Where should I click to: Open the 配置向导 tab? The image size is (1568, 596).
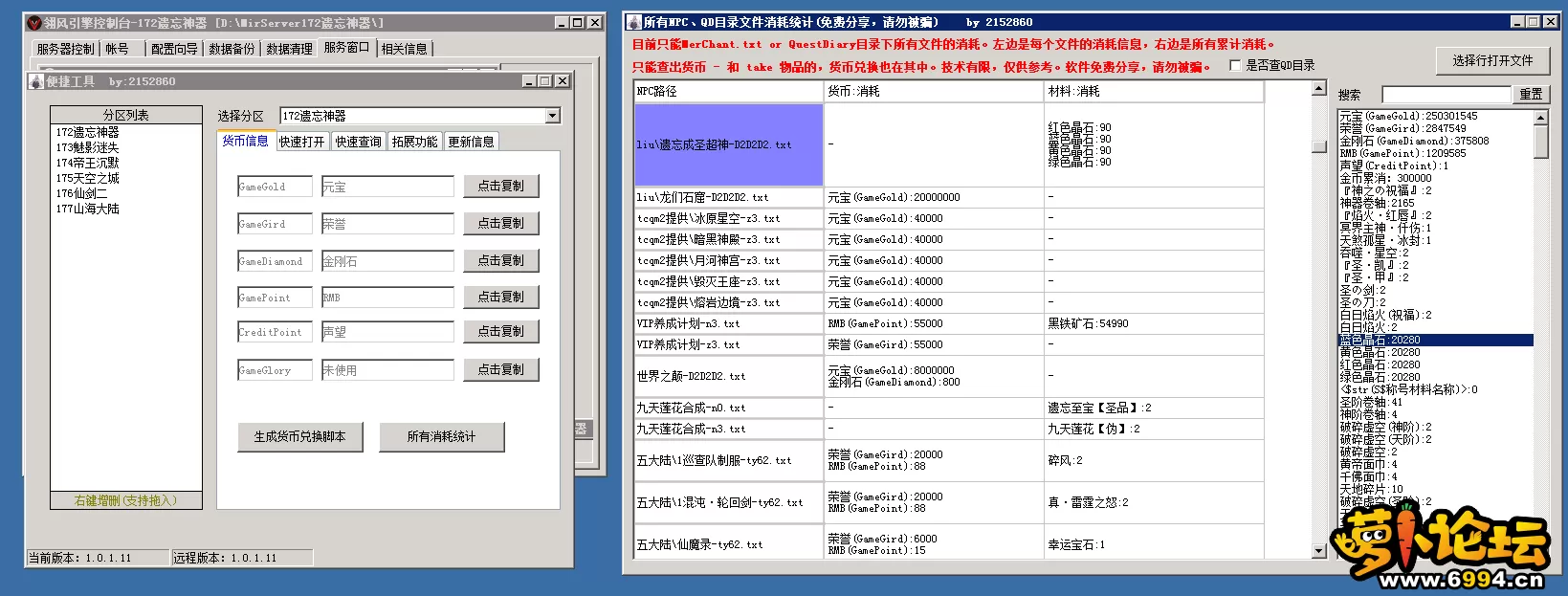tap(174, 49)
